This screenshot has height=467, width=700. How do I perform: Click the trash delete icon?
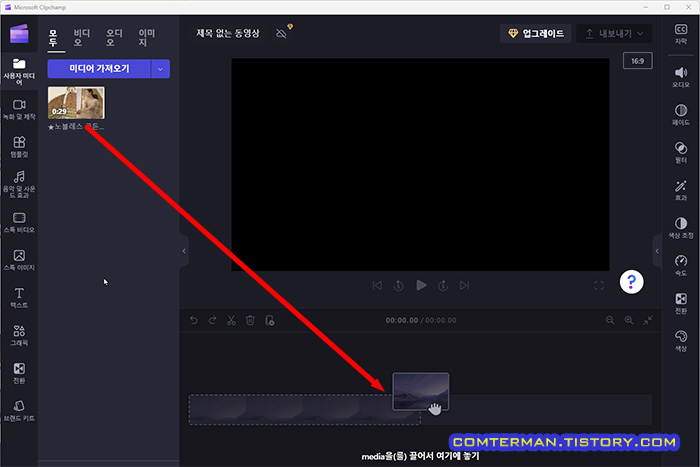click(x=250, y=320)
